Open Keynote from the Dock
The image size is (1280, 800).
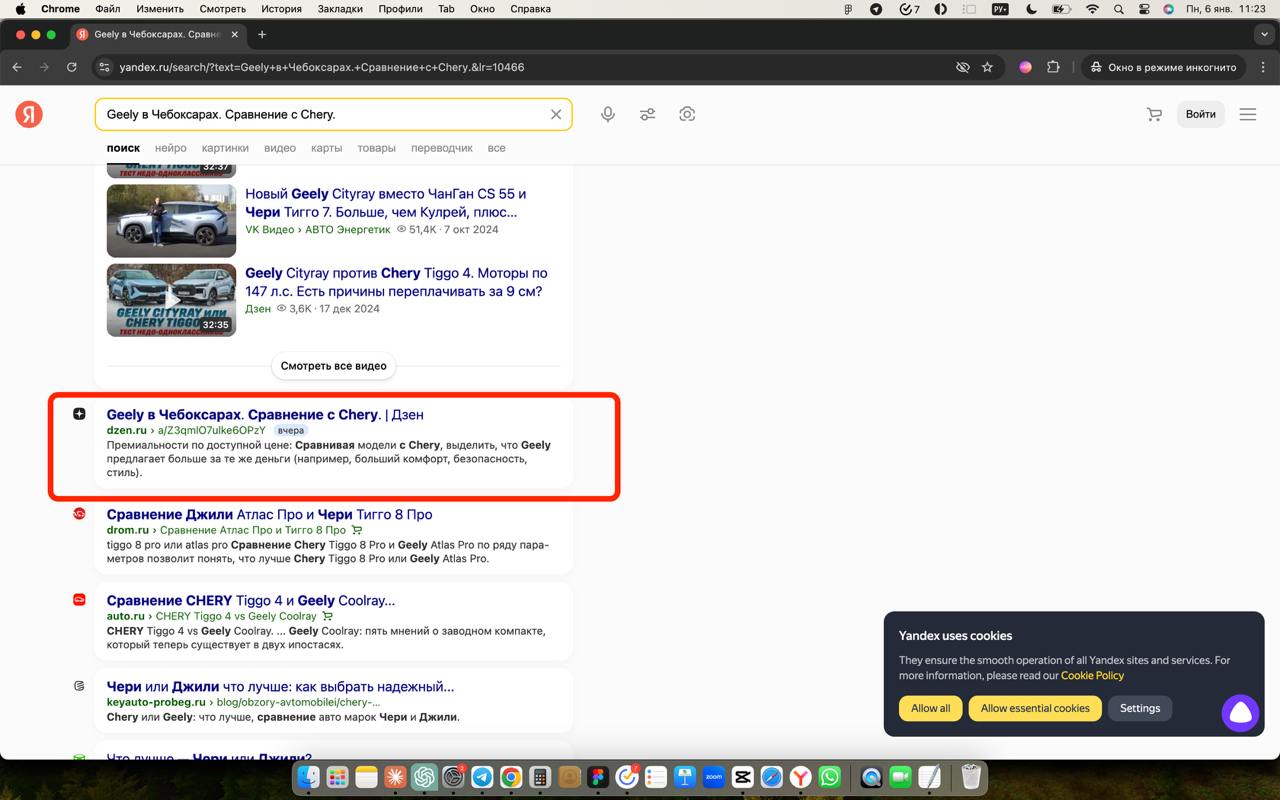tap(685, 777)
